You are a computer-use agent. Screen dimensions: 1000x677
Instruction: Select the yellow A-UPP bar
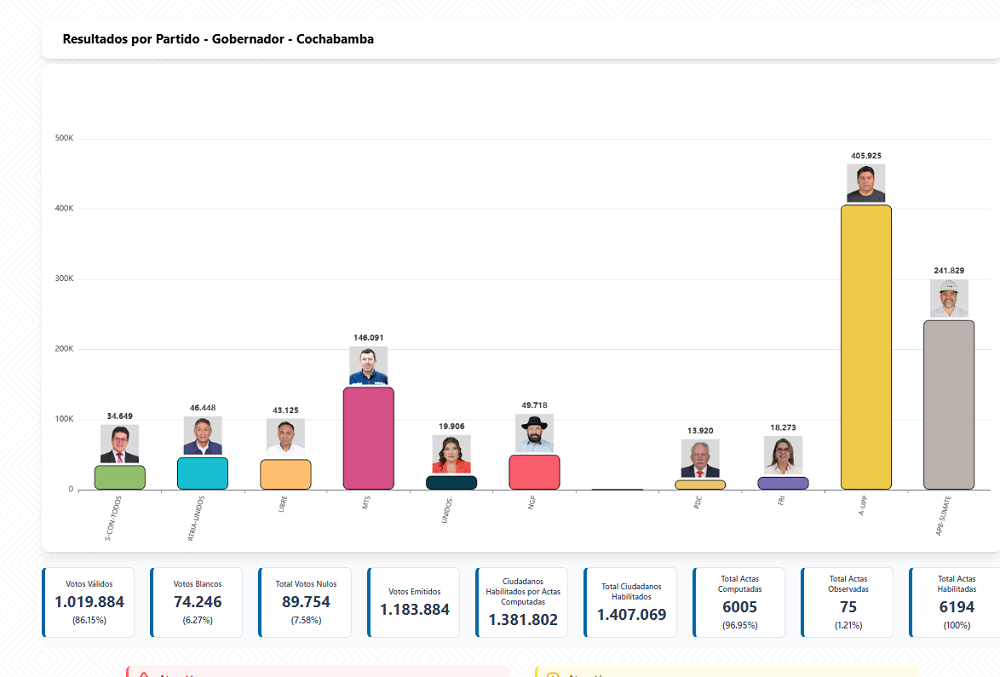[866, 347]
